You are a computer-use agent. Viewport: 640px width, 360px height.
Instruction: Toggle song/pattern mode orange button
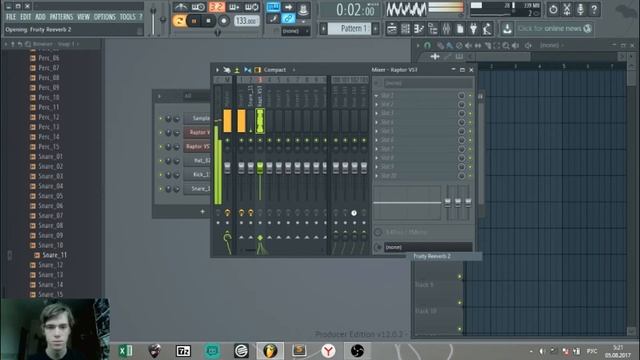point(179,20)
